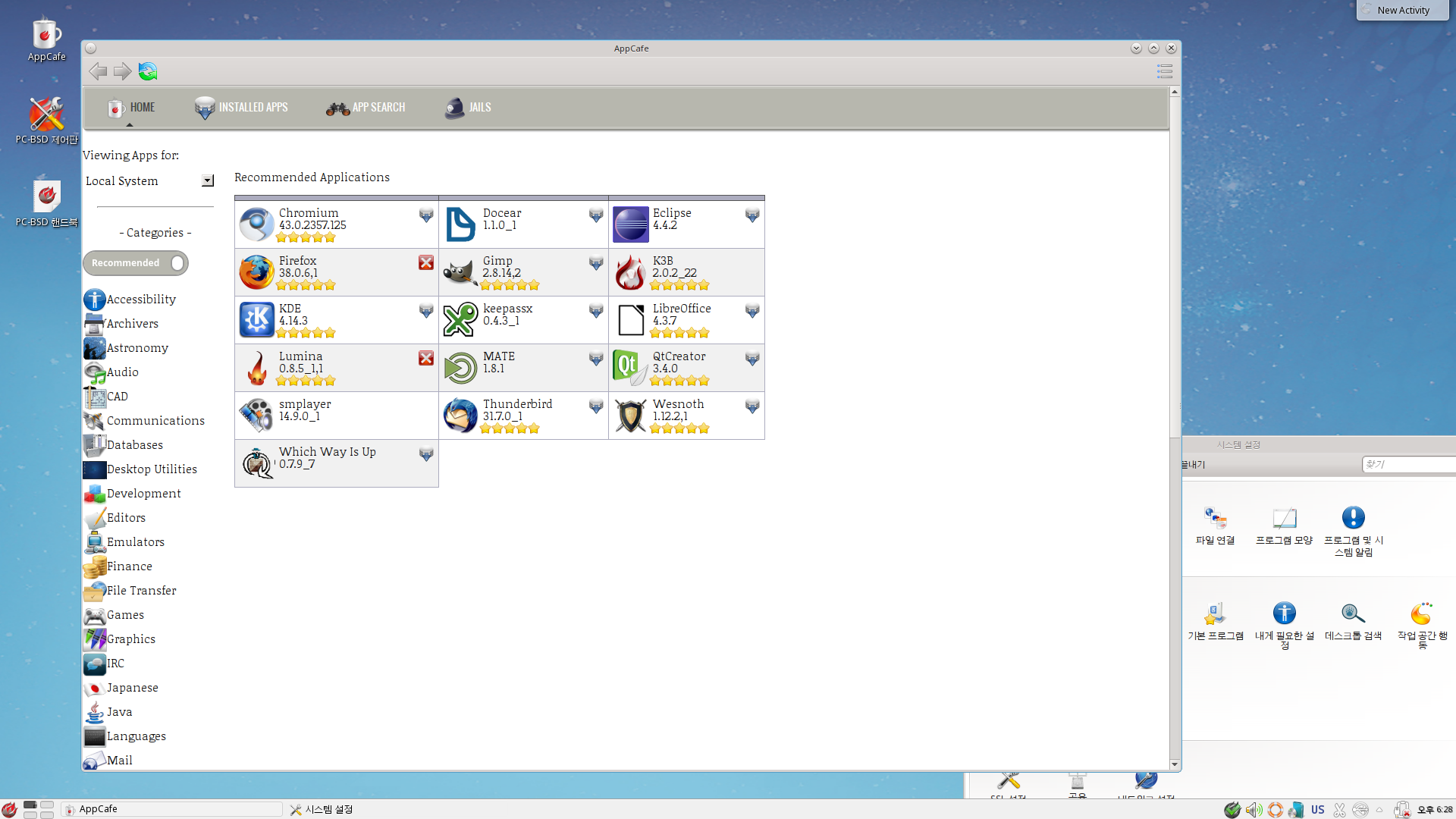
Task: Click the AppCafe vertical scrollbar track
Action: 1175,599
